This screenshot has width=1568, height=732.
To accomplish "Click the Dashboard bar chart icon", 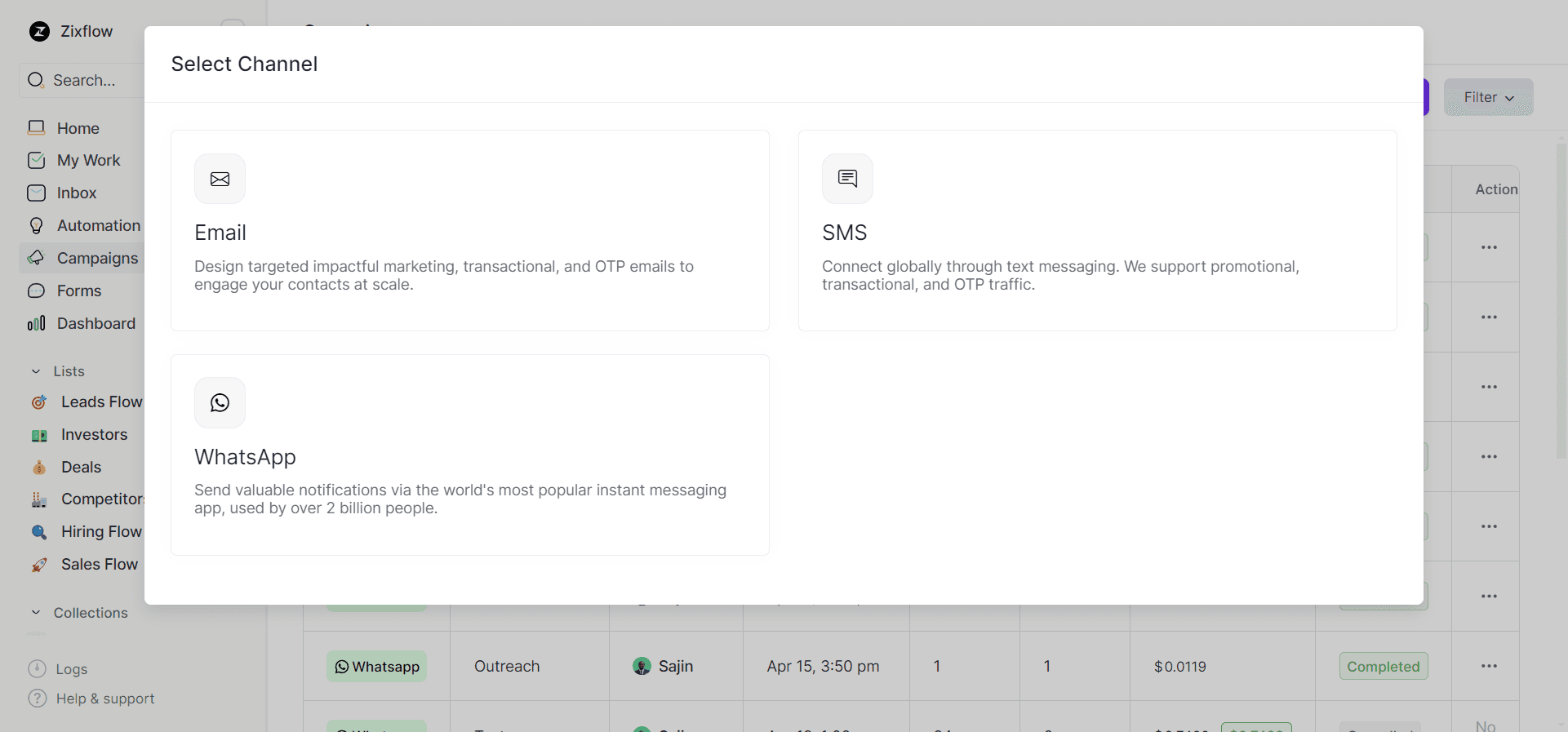I will 37,324.
